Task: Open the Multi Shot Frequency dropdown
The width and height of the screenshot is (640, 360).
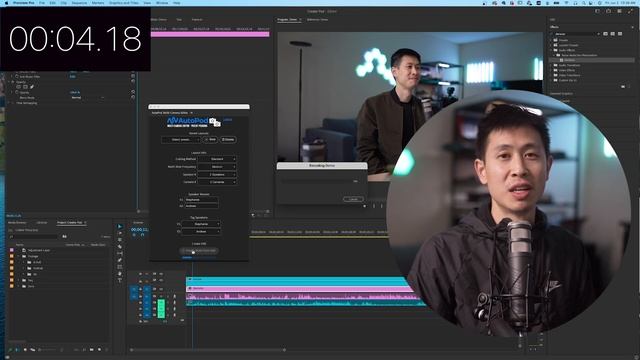Action: click(x=217, y=167)
